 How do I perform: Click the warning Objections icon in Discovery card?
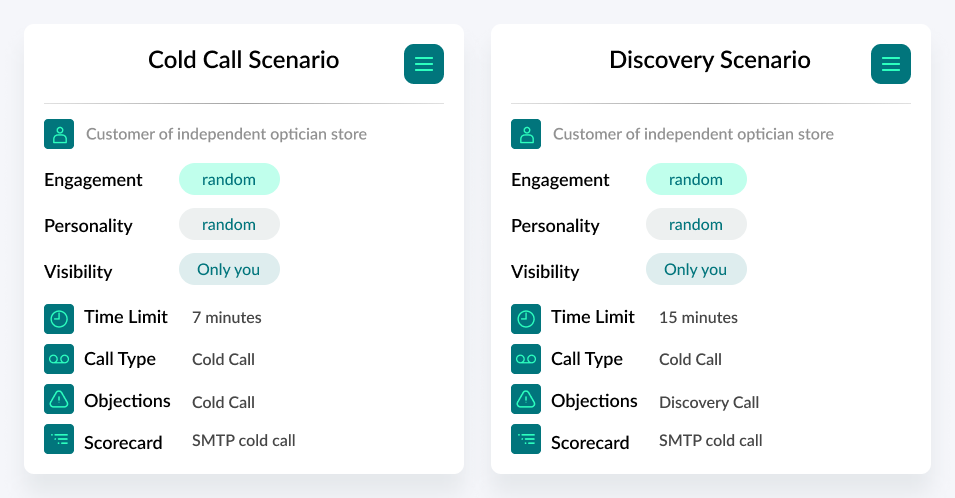[x=526, y=399]
